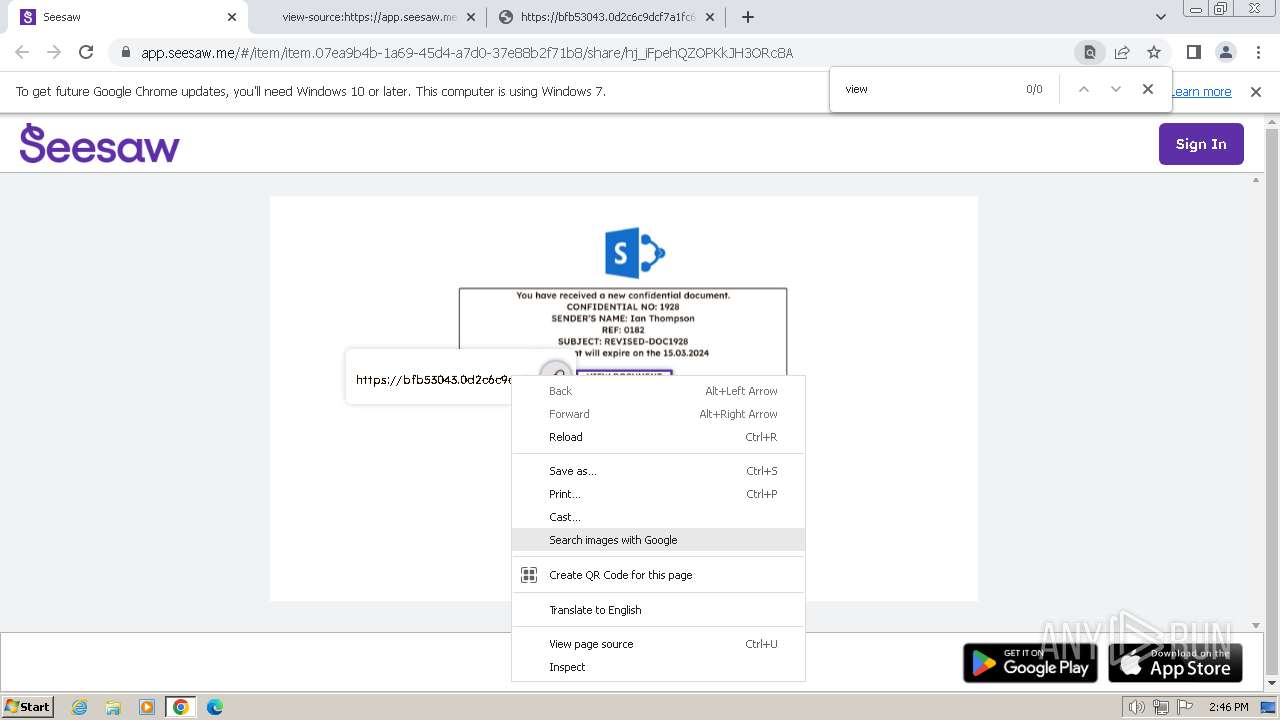Open the Chrome profile avatar icon
The height and width of the screenshot is (720, 1280).
(x=1225, y=52)
